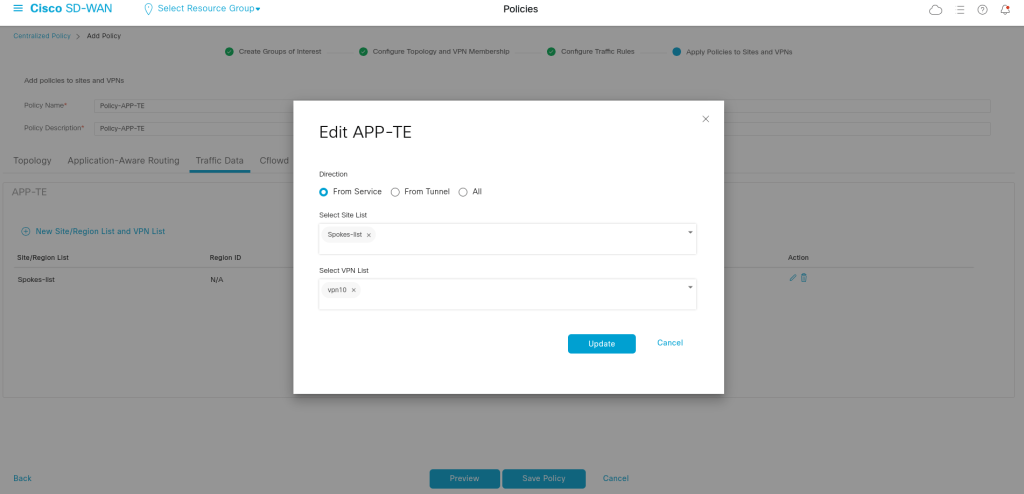Open the Select Resource Group dropdown

pos(208,9)
